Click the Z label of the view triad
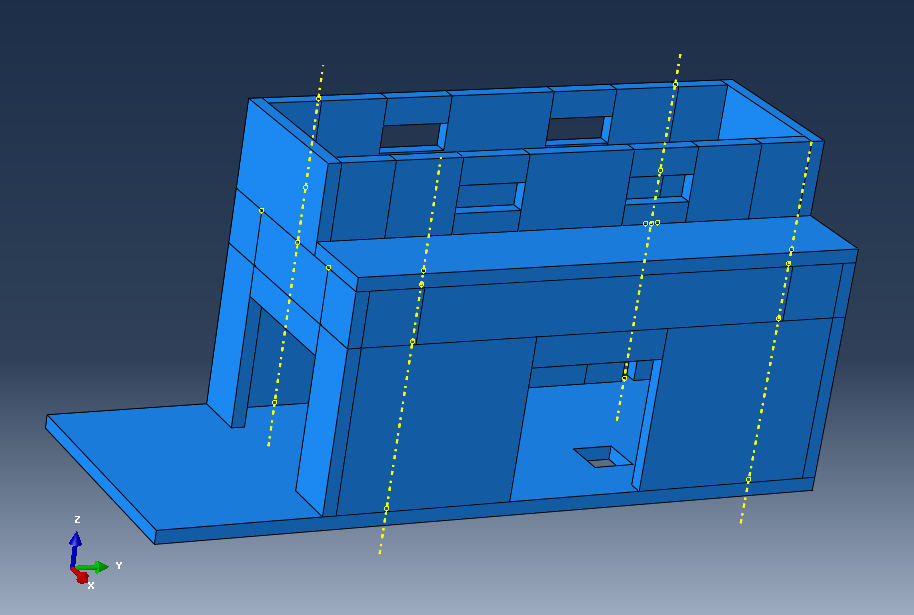The width and height of the screenshot is (914, 615). (x=77, y=519)
